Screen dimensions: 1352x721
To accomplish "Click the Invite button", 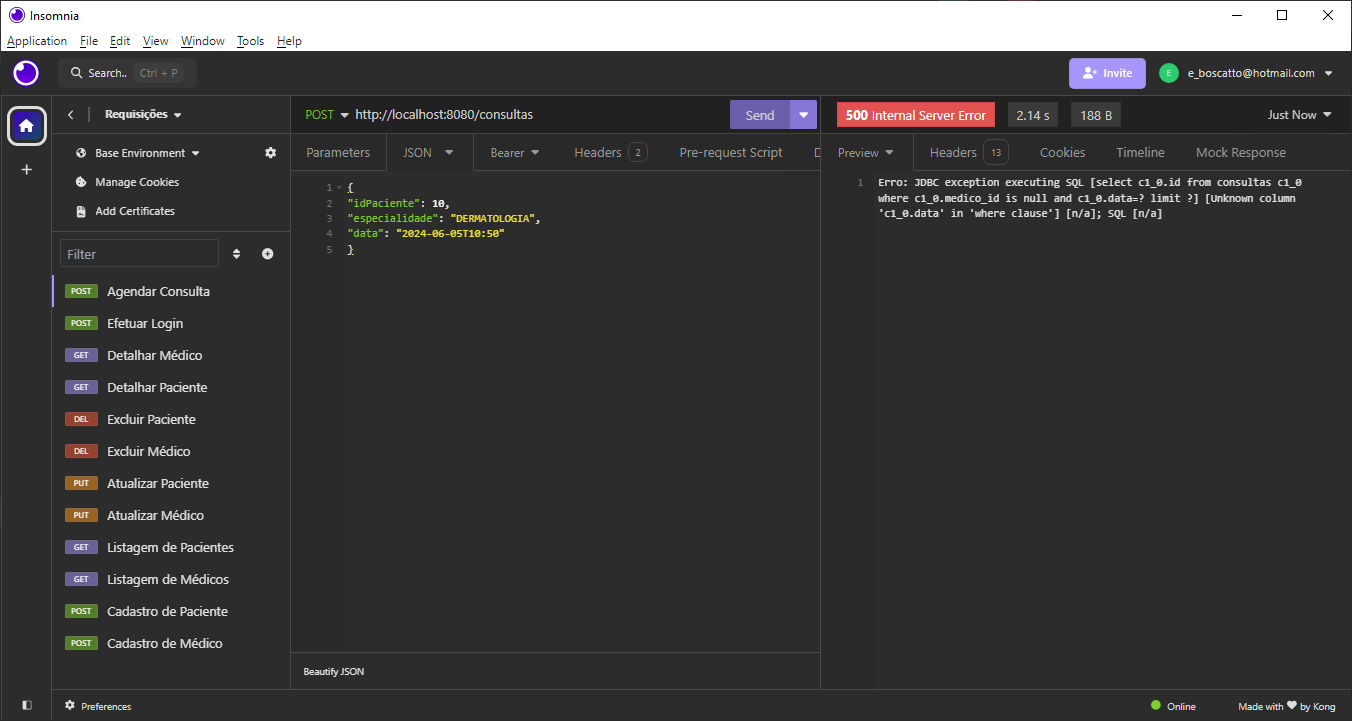I will pyautogui.click(x=1107, y=73).
